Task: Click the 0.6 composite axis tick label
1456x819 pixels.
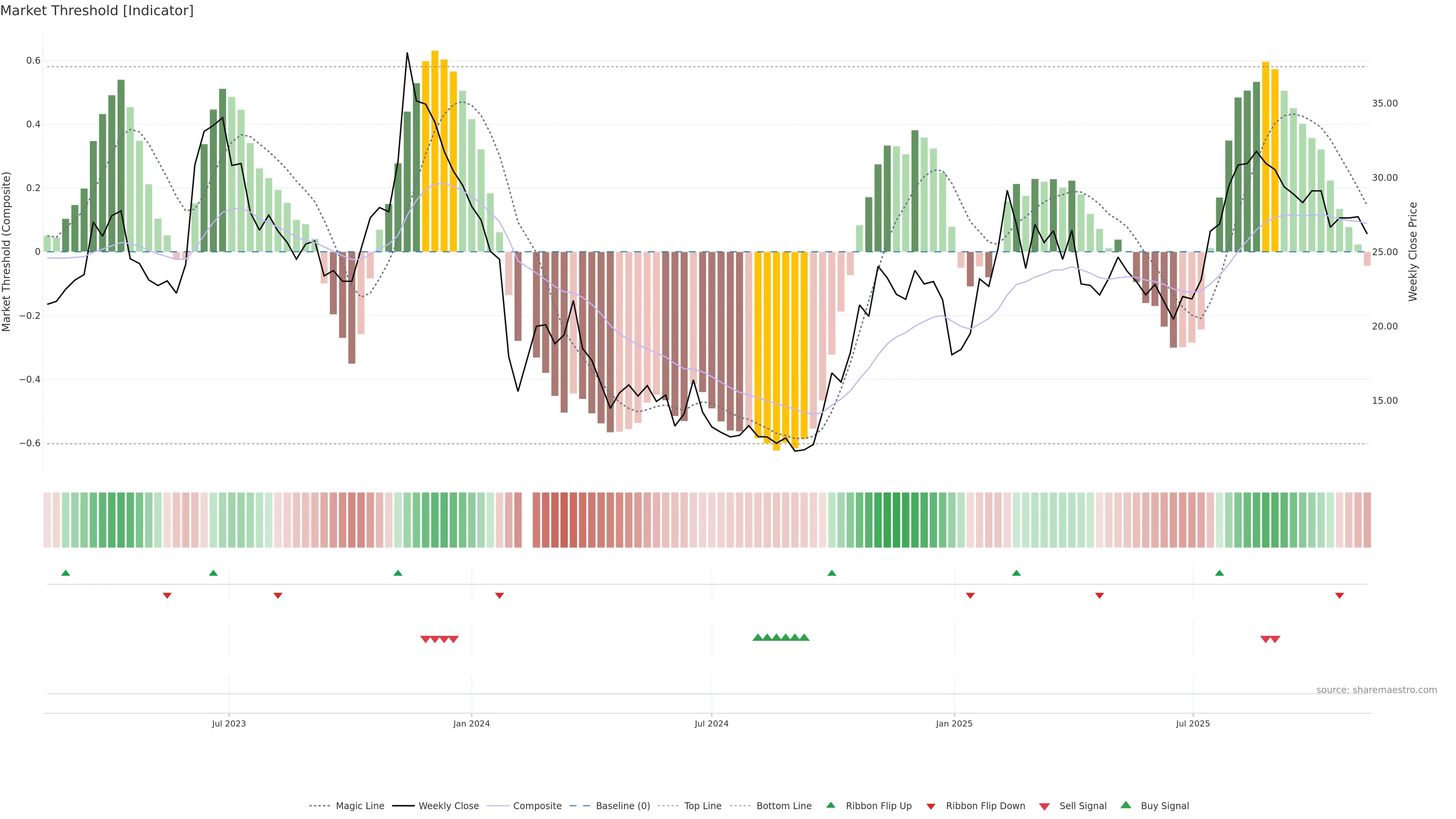Action: coord(33,61)
